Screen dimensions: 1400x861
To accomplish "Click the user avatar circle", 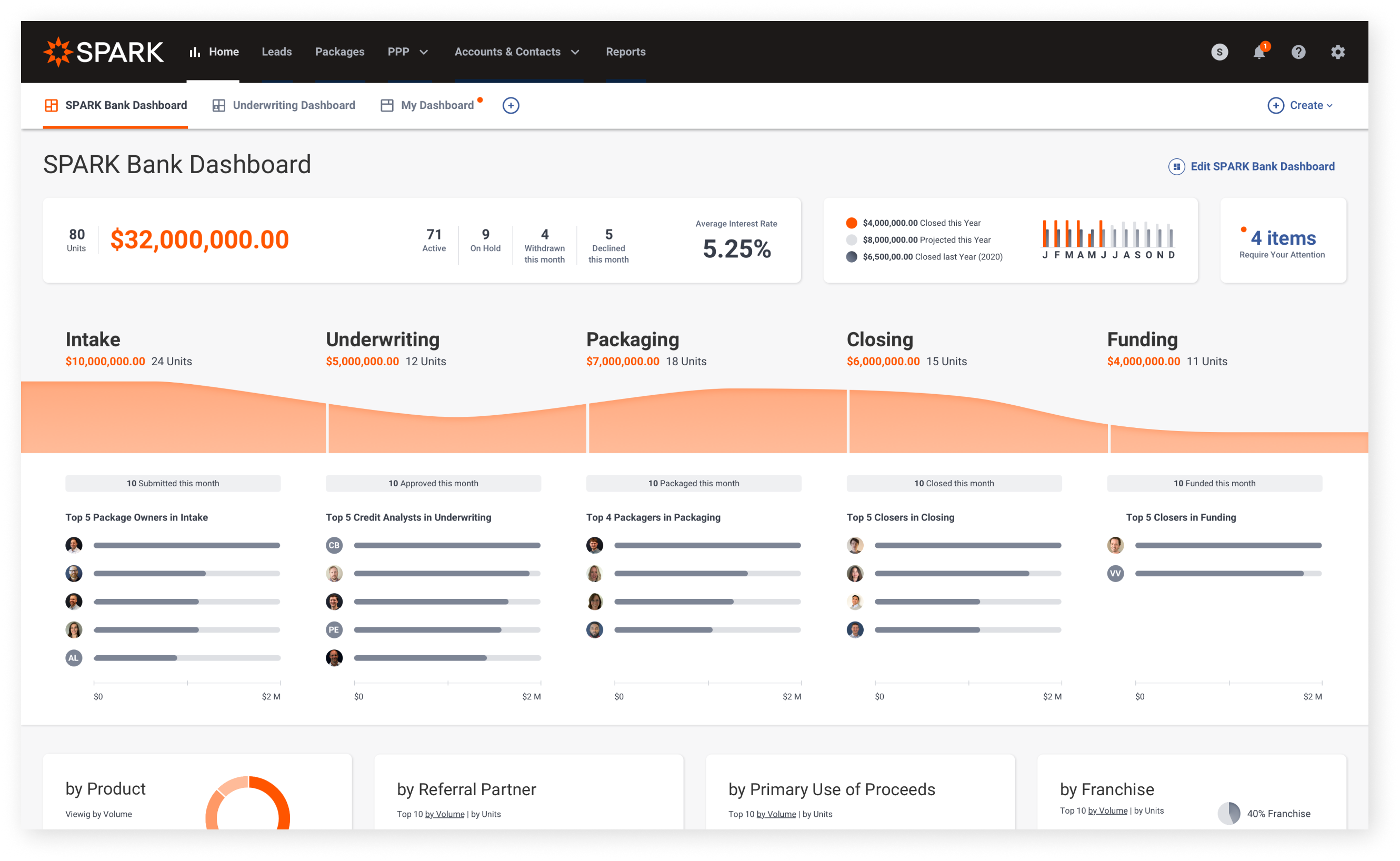I will [1219, 52].
